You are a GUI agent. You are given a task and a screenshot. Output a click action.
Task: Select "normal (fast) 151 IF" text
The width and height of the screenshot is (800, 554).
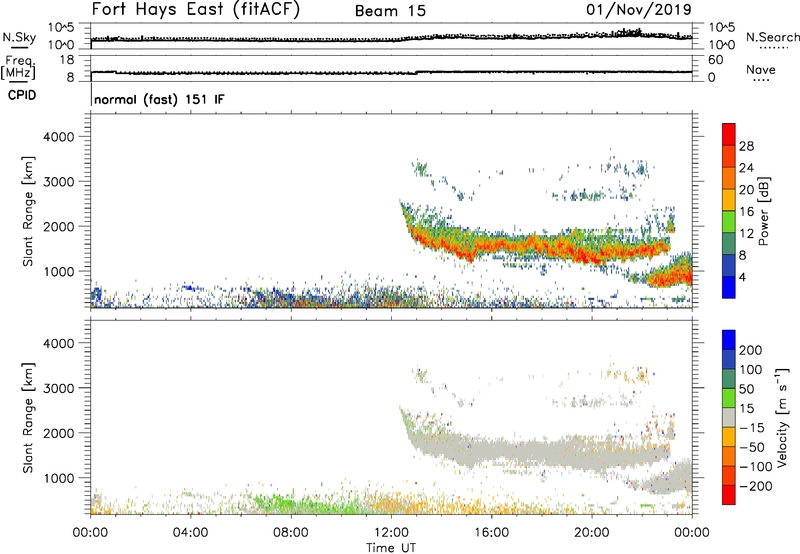pos(159,100)
